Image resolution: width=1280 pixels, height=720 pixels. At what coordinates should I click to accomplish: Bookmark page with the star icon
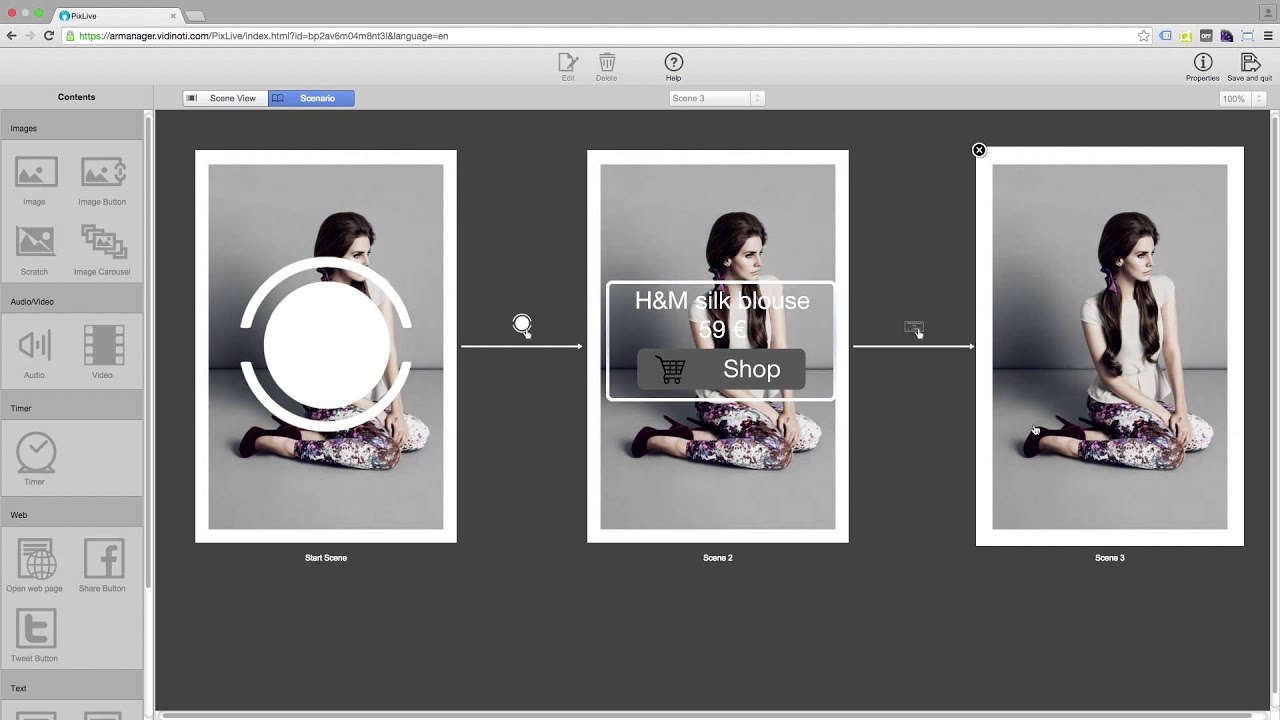1144,36
